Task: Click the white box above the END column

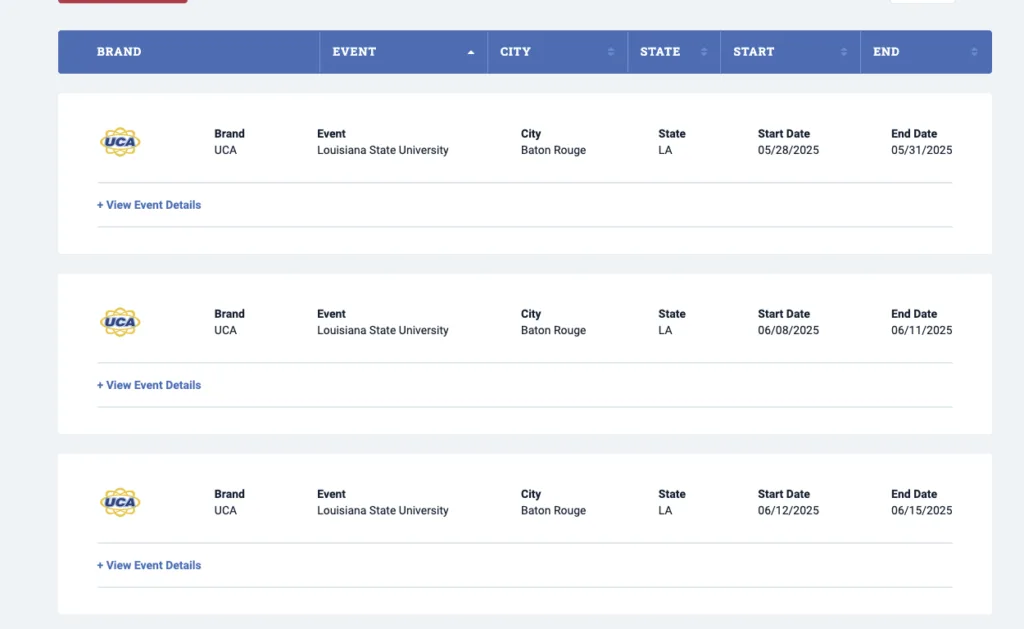Action: (x=921, y=1)
